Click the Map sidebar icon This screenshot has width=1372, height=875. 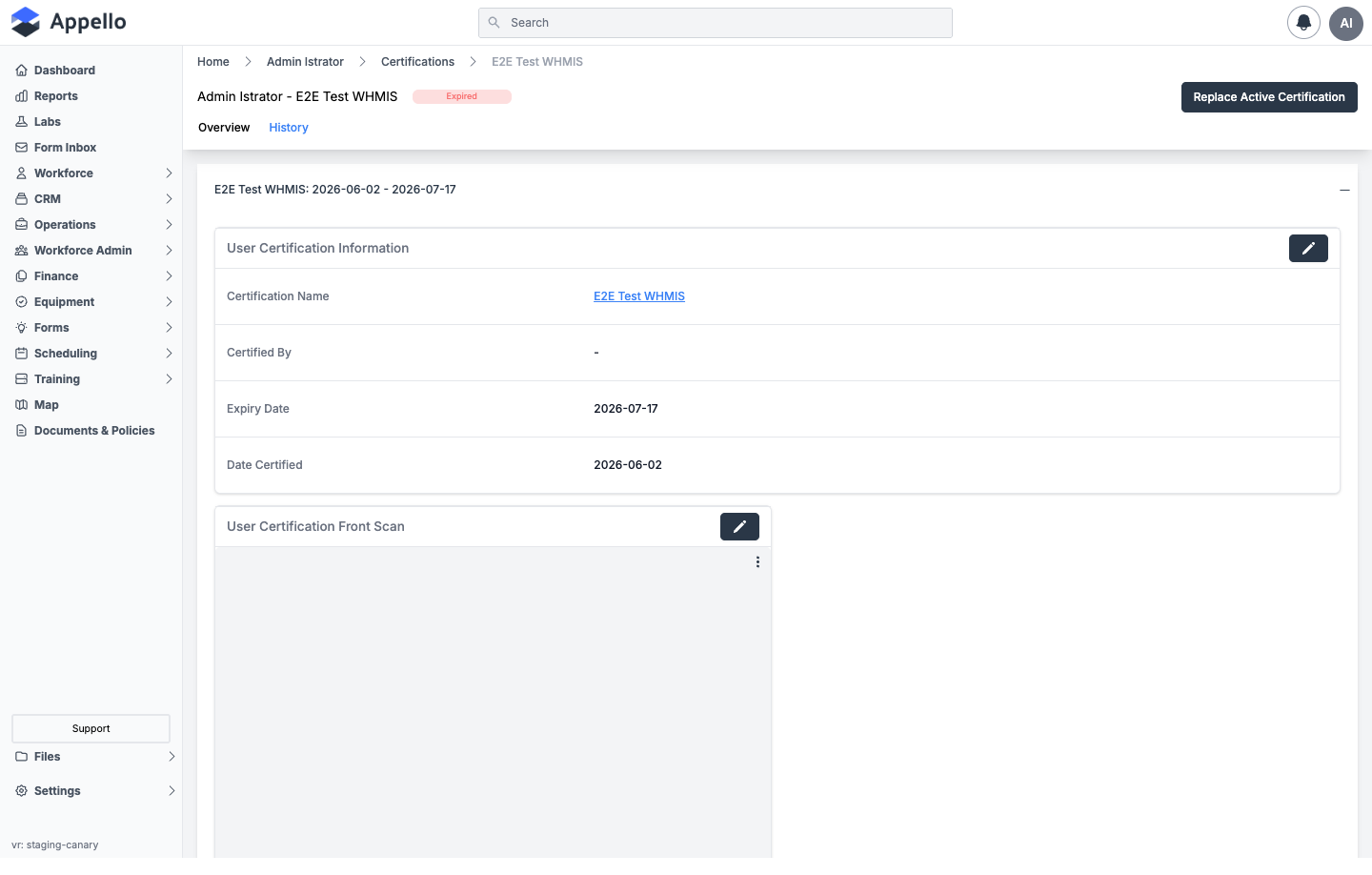(x=21, y=405)
